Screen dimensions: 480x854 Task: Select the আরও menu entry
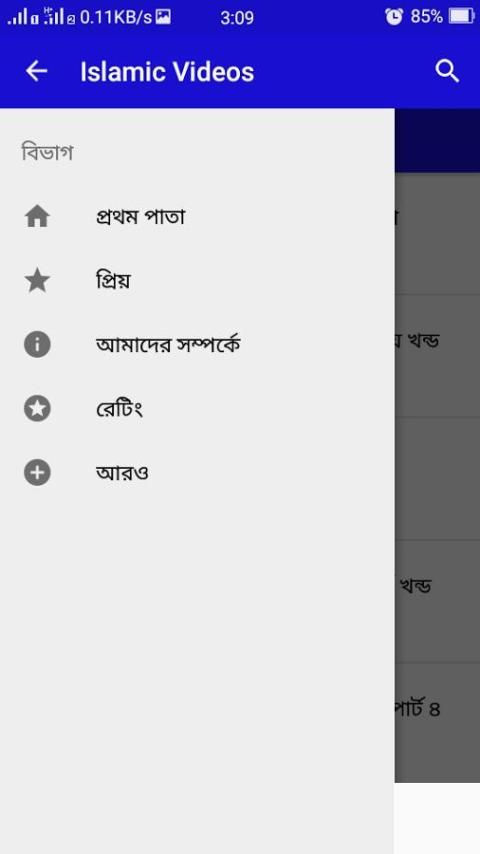(197, 472)
